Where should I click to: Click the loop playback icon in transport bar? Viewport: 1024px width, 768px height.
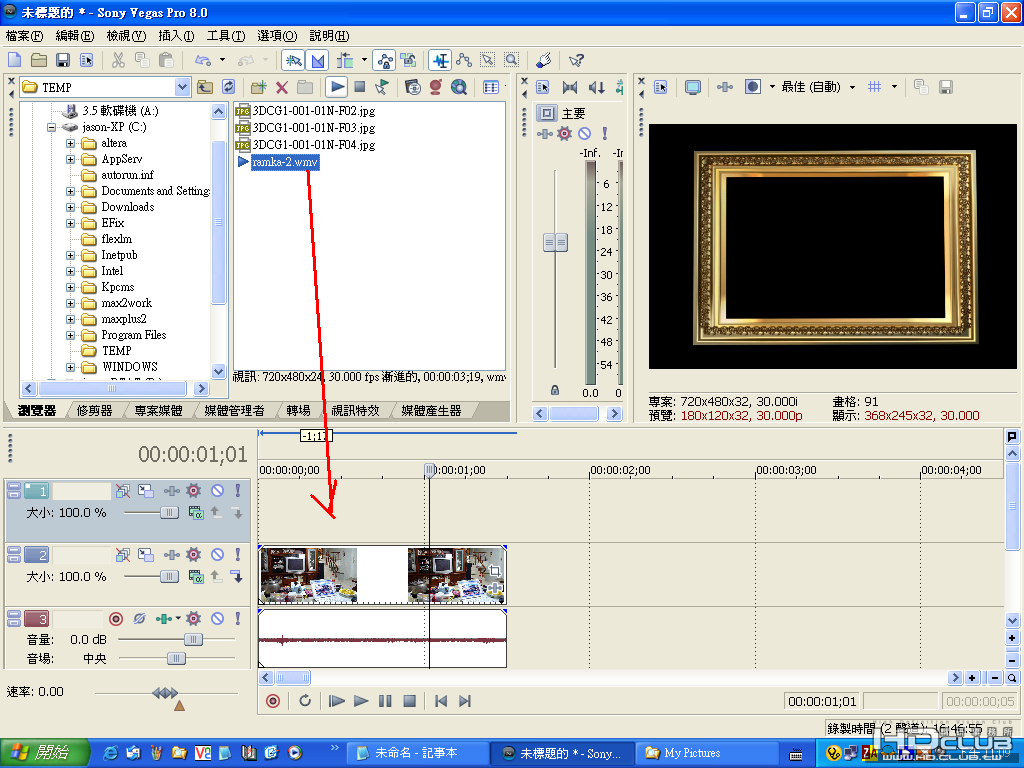point(305,701)
